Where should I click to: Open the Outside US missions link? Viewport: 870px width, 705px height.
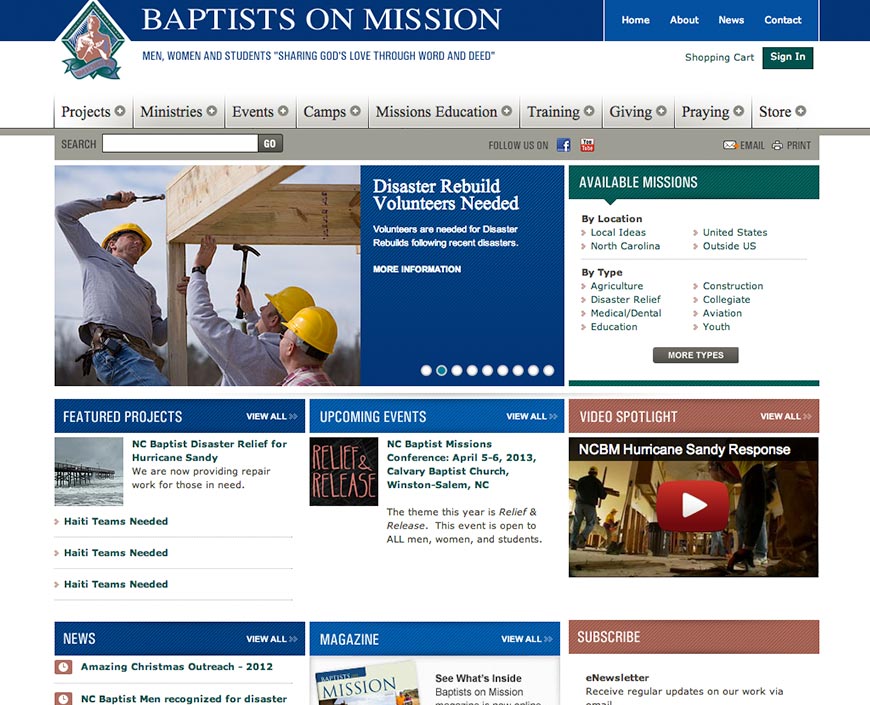point(730,246)
